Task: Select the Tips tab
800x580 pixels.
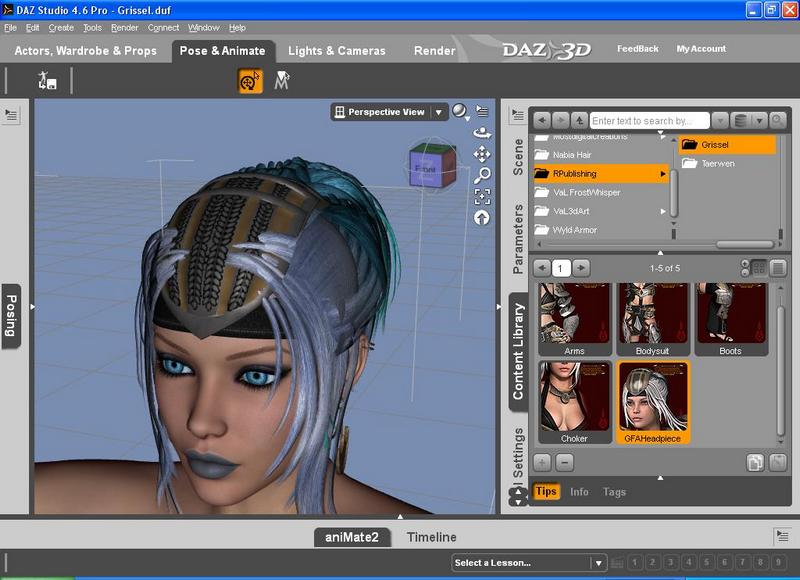Action: coord(546,491)
